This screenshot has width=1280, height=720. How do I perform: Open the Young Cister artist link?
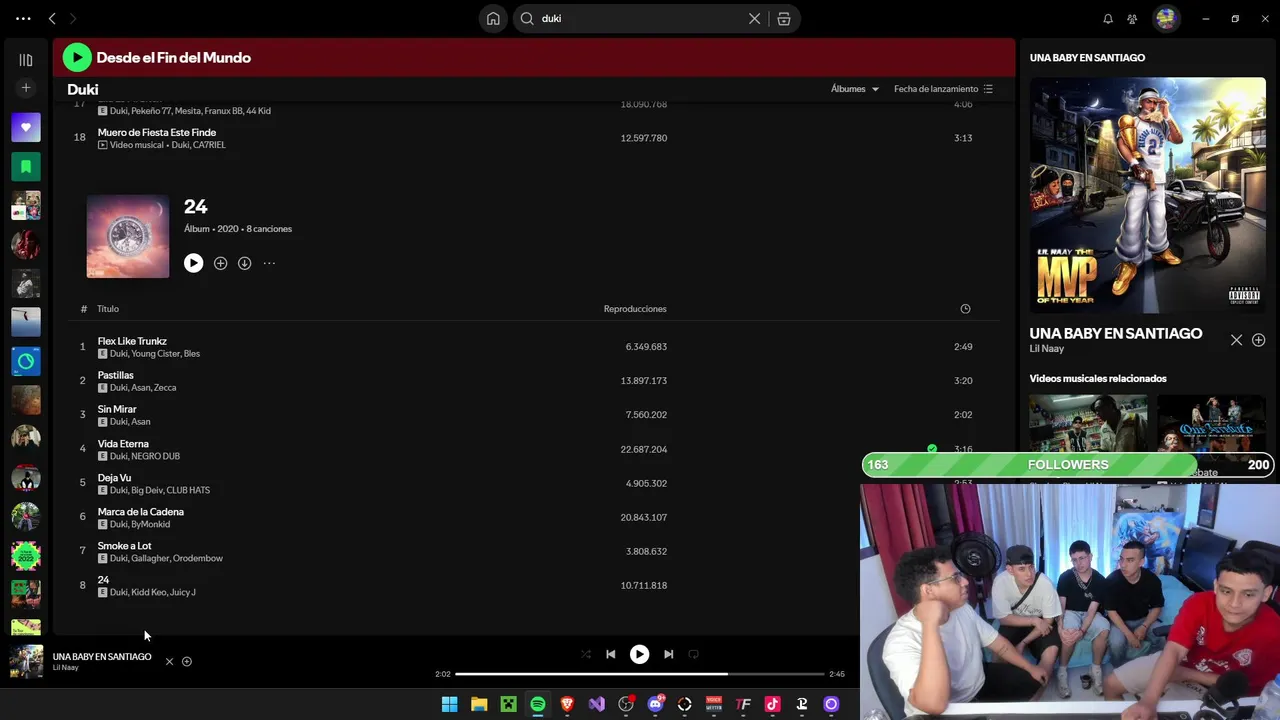(x=155, y=354)
